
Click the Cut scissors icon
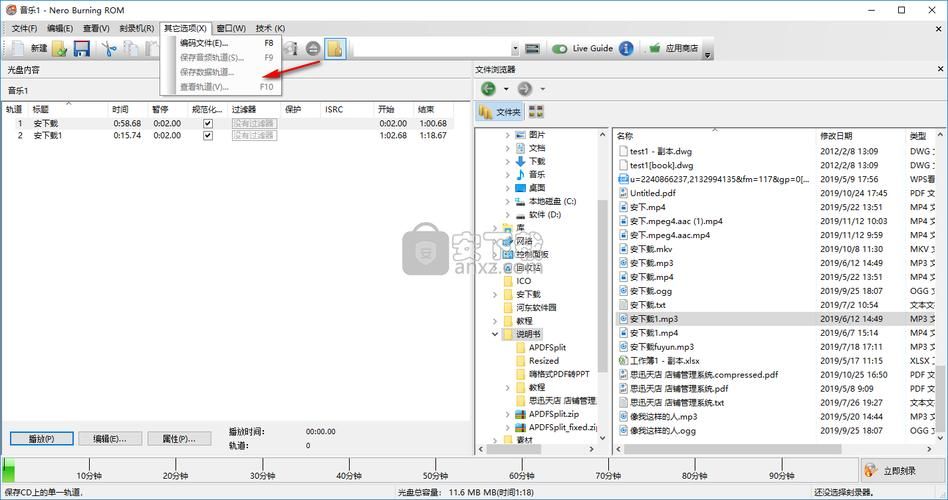tap(109, 48)
